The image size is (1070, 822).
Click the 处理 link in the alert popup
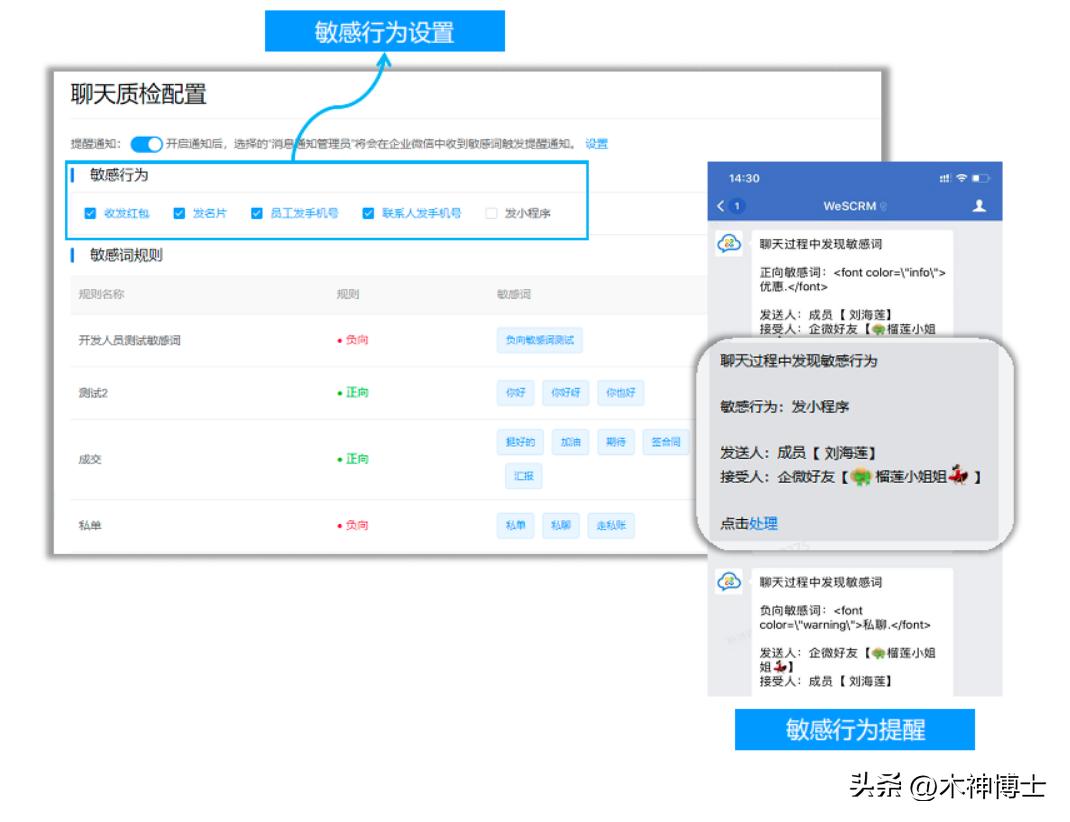[x=766, y=523]
